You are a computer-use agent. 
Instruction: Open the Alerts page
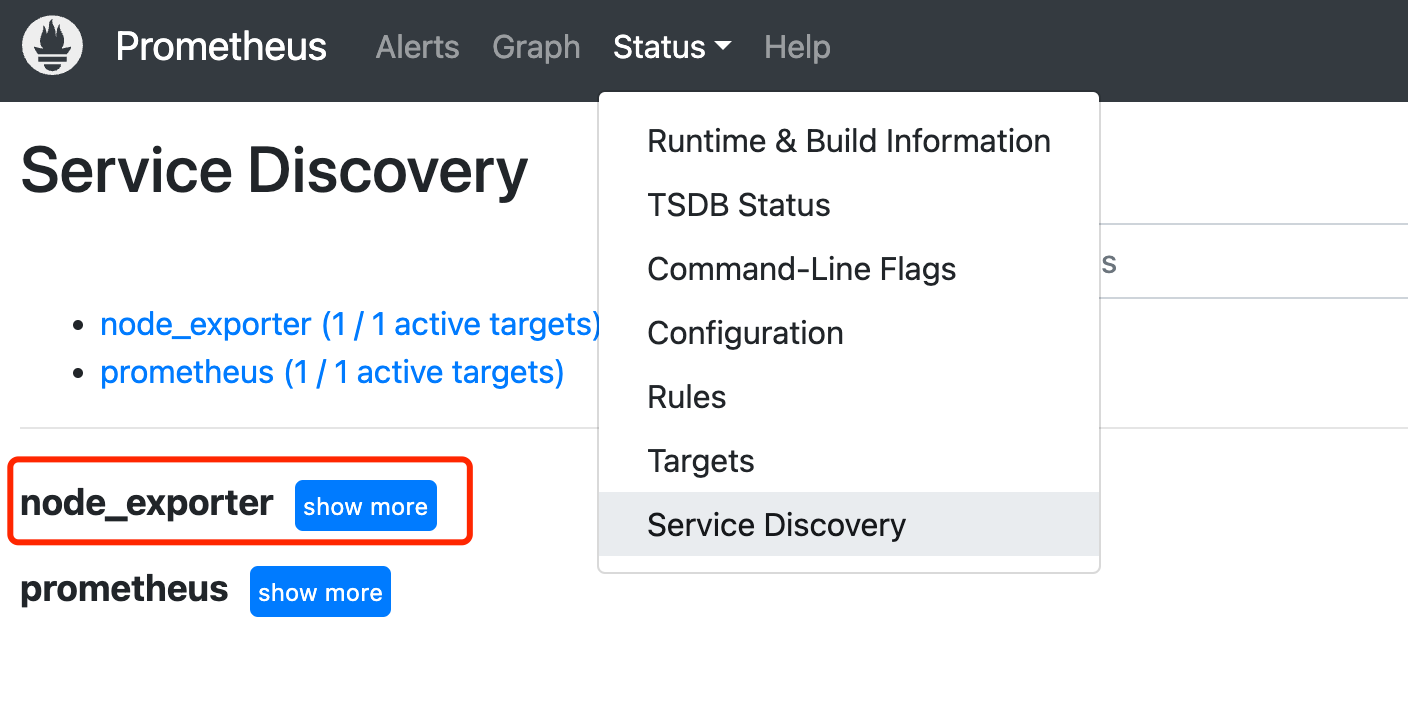pos(417,47)
